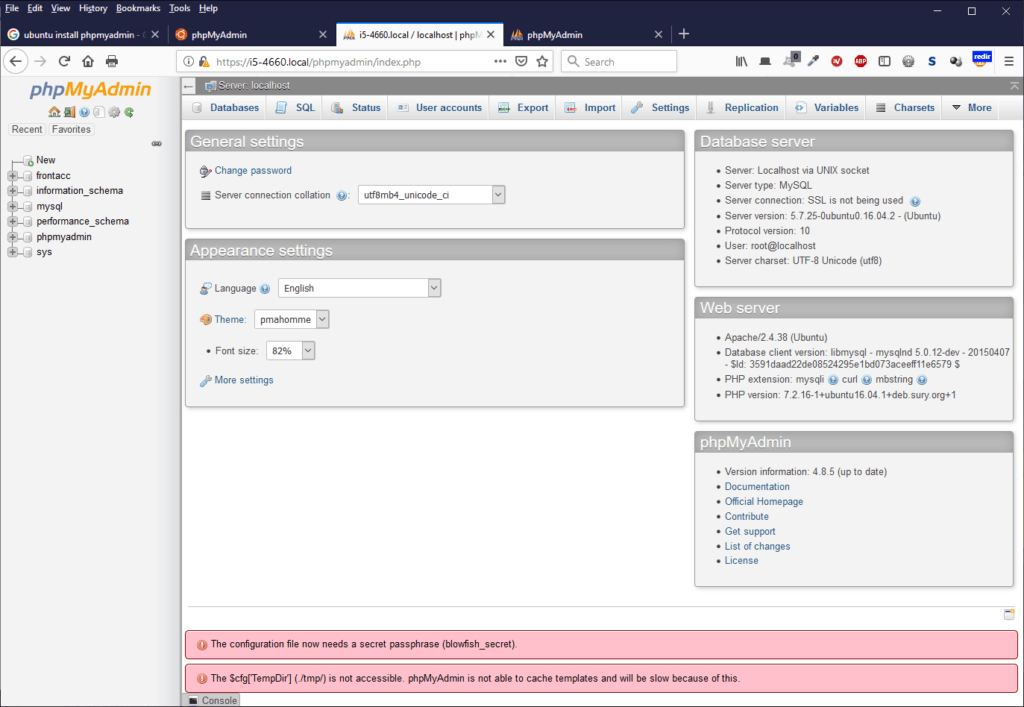Click the browser Back arrow button

point(16,61)
